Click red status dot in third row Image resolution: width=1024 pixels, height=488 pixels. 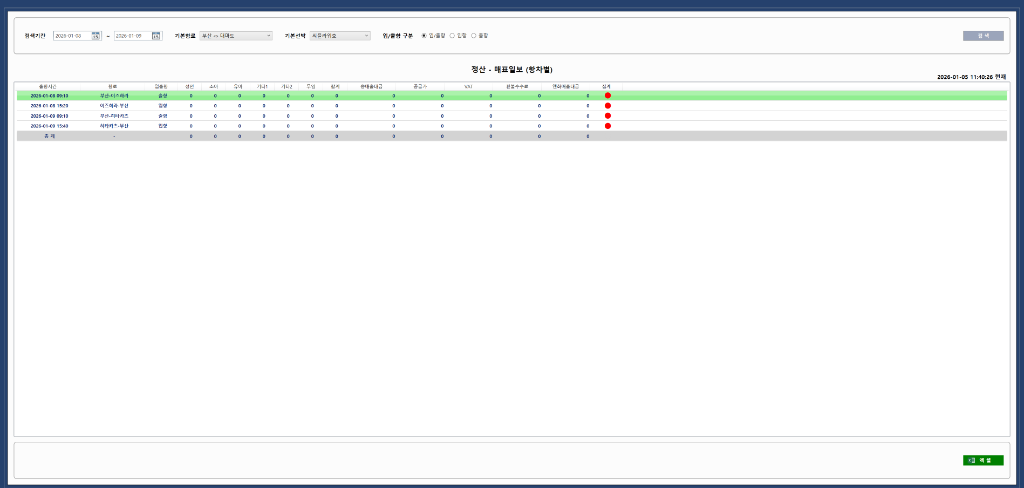[607, 116]
